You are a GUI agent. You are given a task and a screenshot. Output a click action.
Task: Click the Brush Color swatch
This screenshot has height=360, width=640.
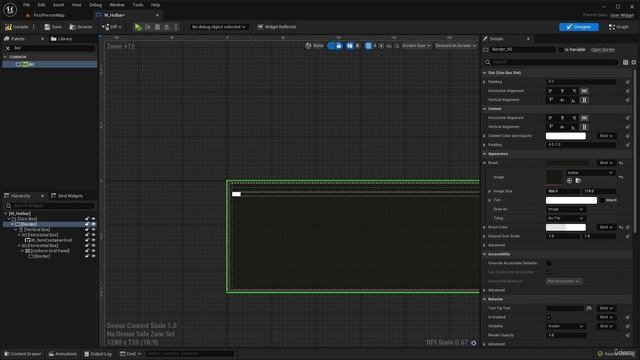point(565,227)
